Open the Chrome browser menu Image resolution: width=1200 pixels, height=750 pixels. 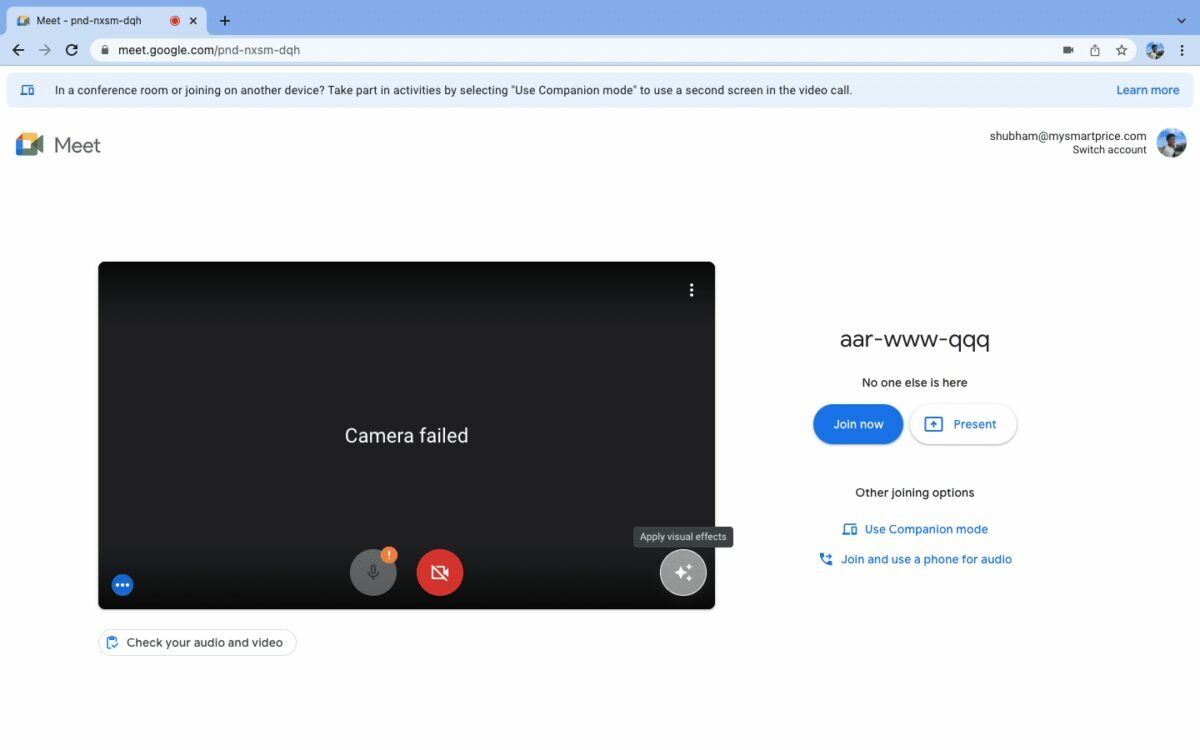pyautogui.click(x=1183, y=49)
